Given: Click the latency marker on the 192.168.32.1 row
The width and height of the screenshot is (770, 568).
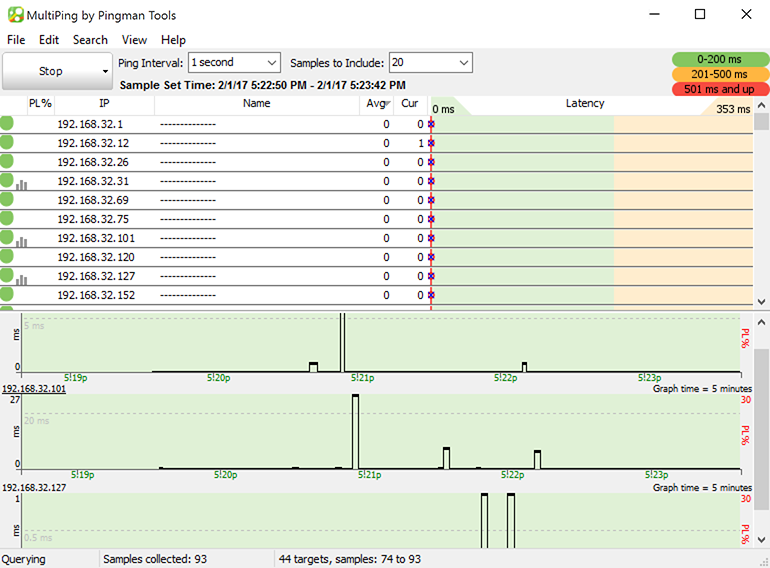Looking at the screenshot, I should (x=431, y=124).
